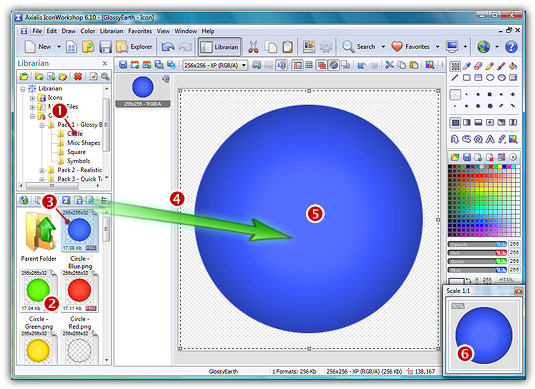Click the Search button
Screen dimensions: 535x389
[359, 47]
